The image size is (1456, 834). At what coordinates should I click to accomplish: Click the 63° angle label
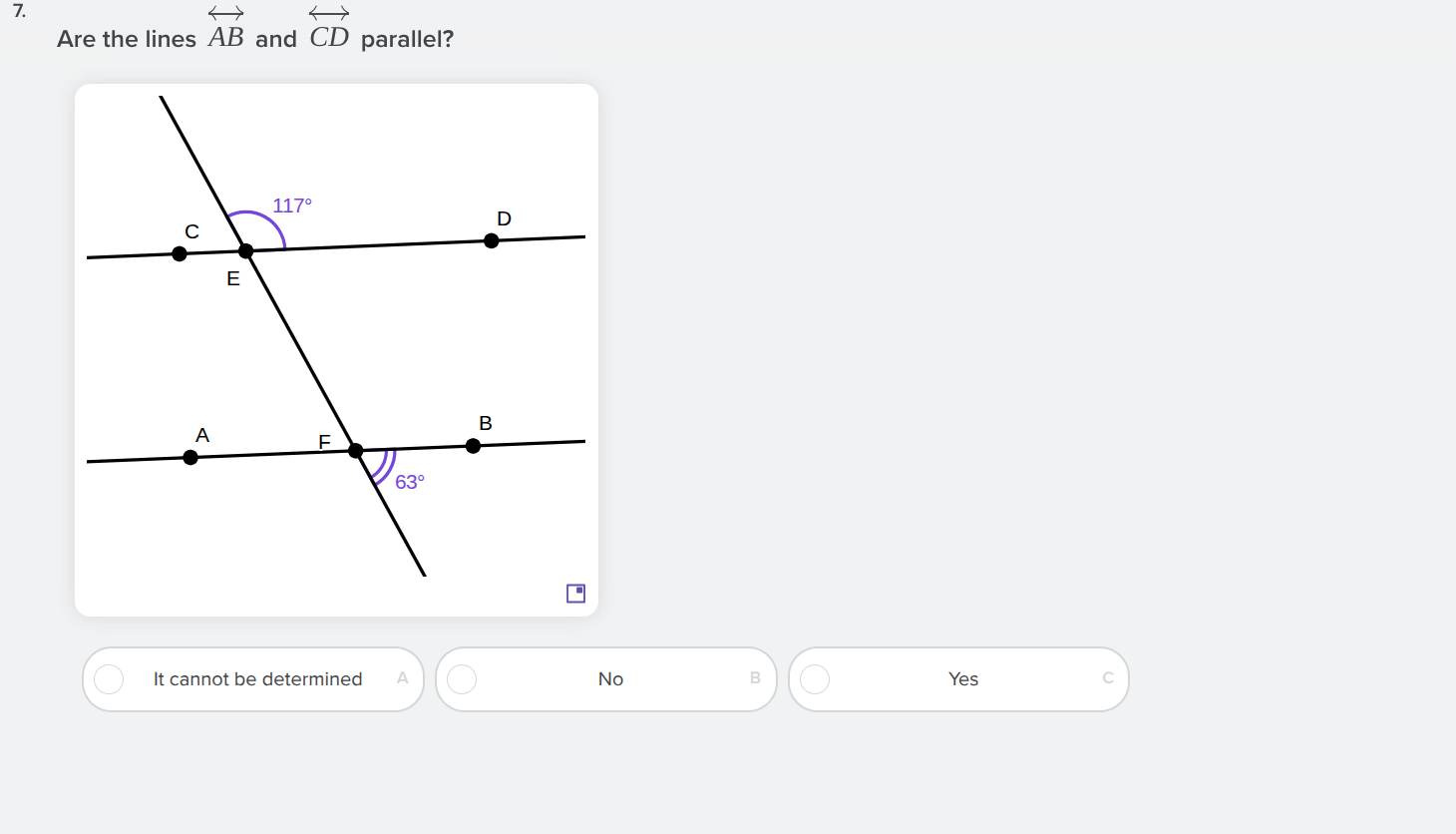(410, 481)
